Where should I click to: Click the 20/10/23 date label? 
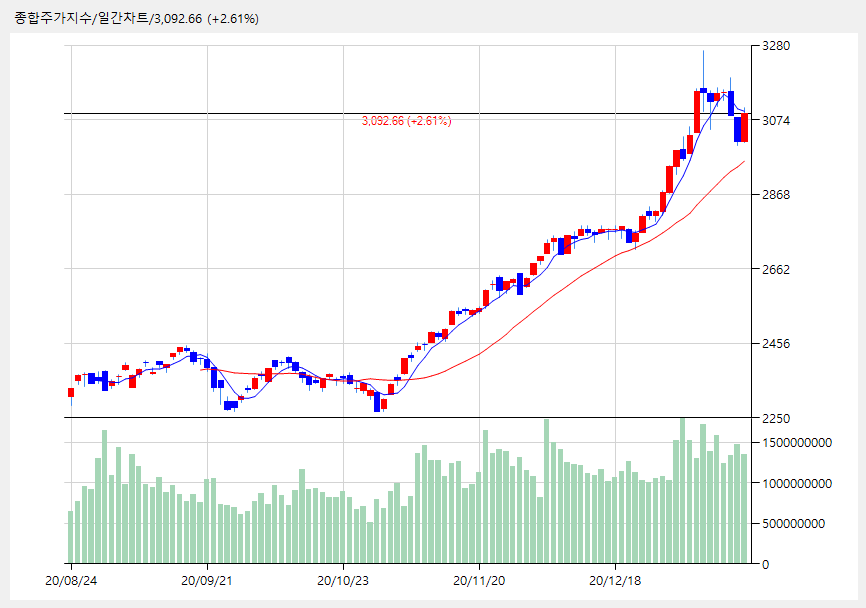[x=343, y=581]
